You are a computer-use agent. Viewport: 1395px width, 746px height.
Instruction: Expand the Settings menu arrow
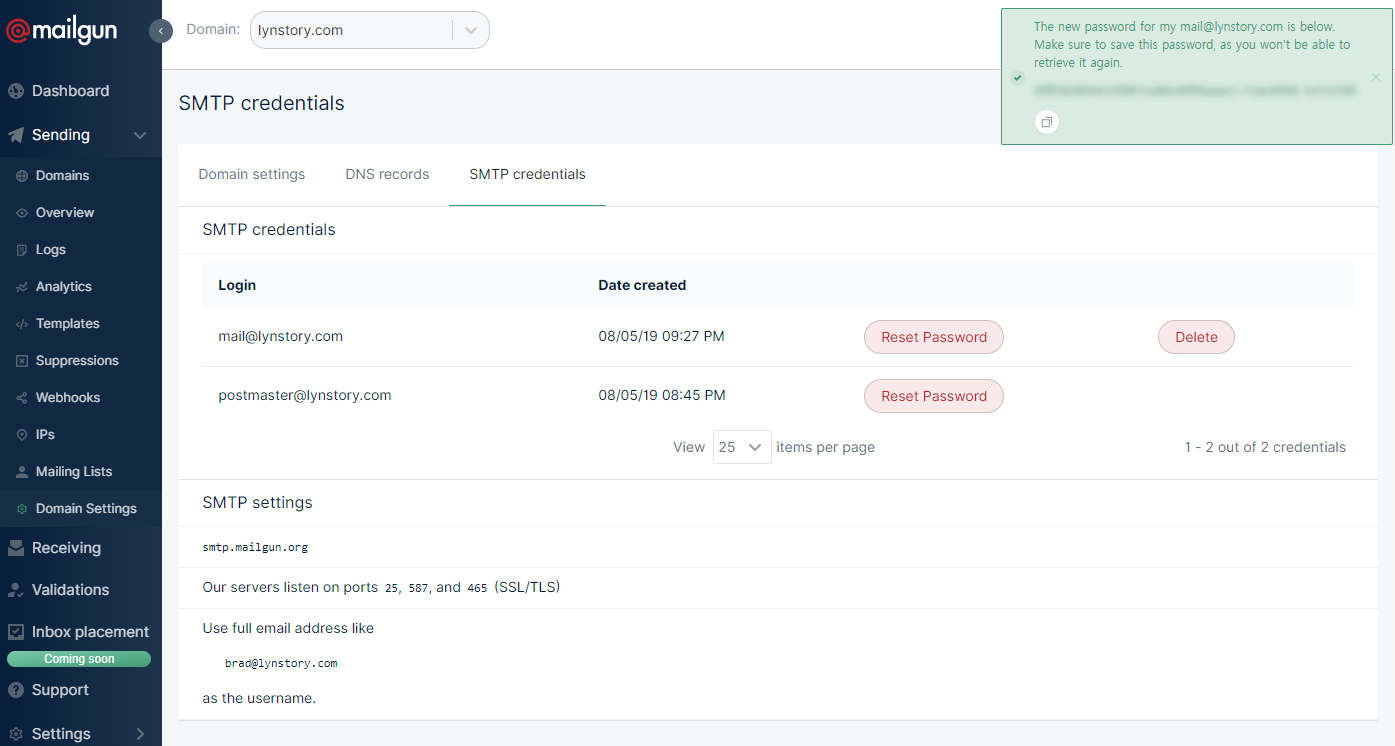140,734
